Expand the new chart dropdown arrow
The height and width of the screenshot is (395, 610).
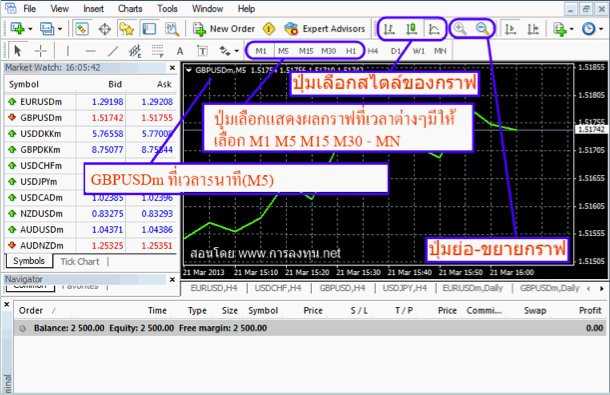30,29
